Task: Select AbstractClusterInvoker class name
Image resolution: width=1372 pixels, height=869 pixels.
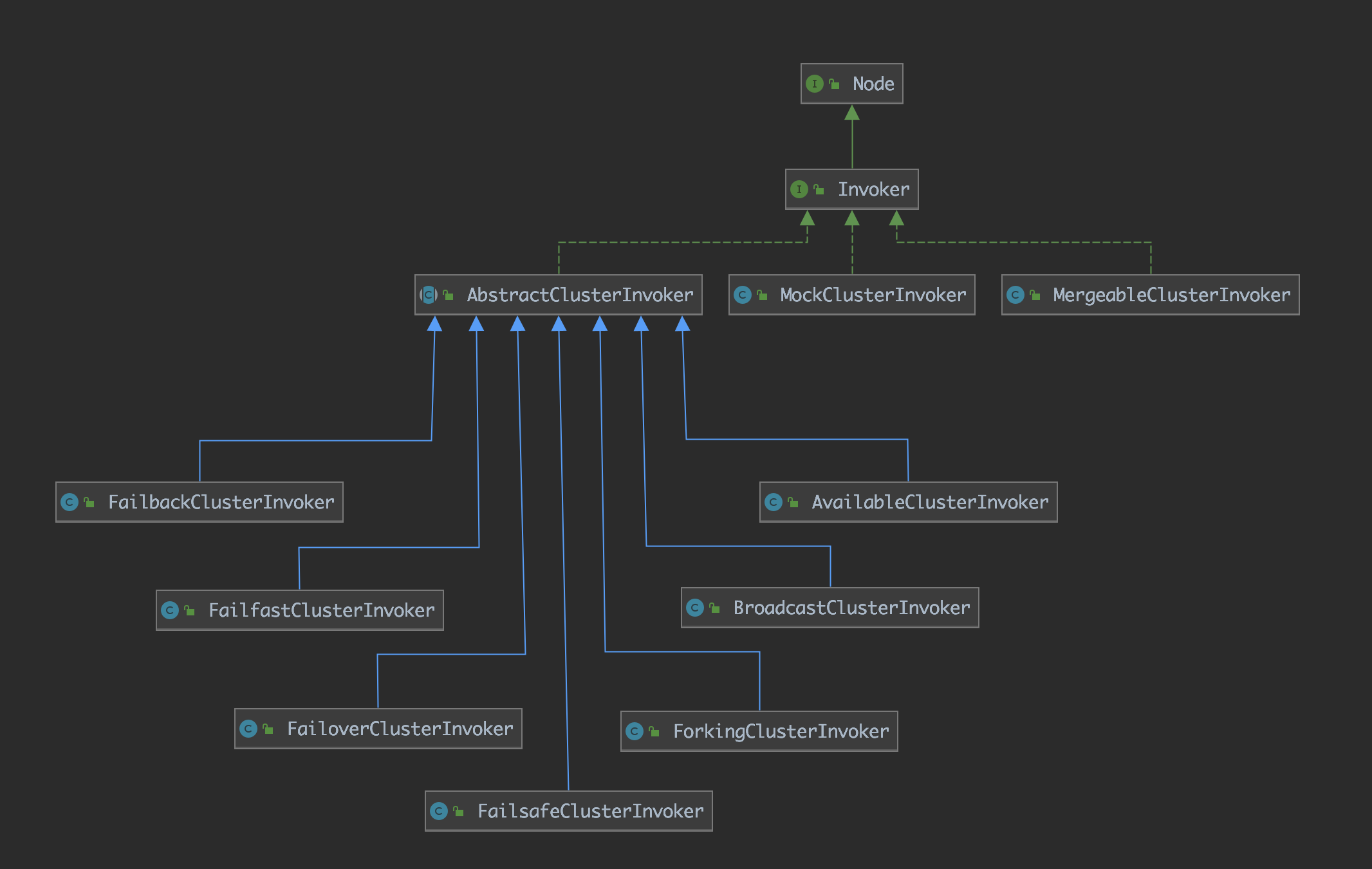Action: click(x=579, y=295)
